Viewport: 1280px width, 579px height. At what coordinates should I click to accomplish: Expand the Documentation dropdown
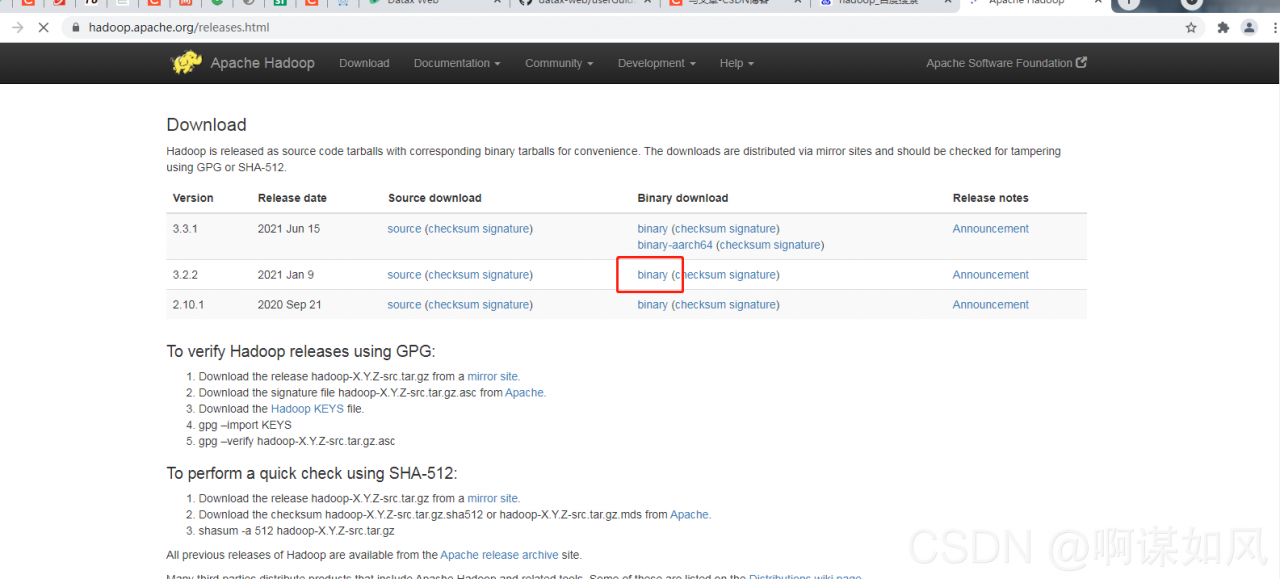(x=457, y=63)
